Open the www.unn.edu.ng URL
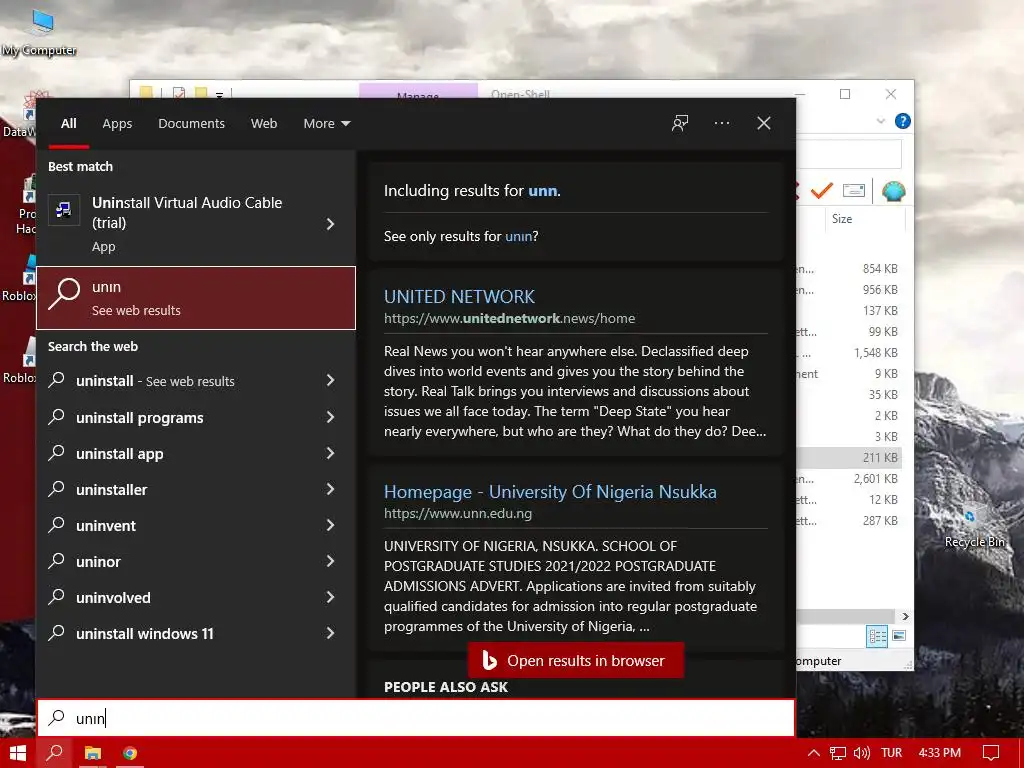The height and width of the screenshot is (768, 1024). pyautogui.click(x=458, y=513)
